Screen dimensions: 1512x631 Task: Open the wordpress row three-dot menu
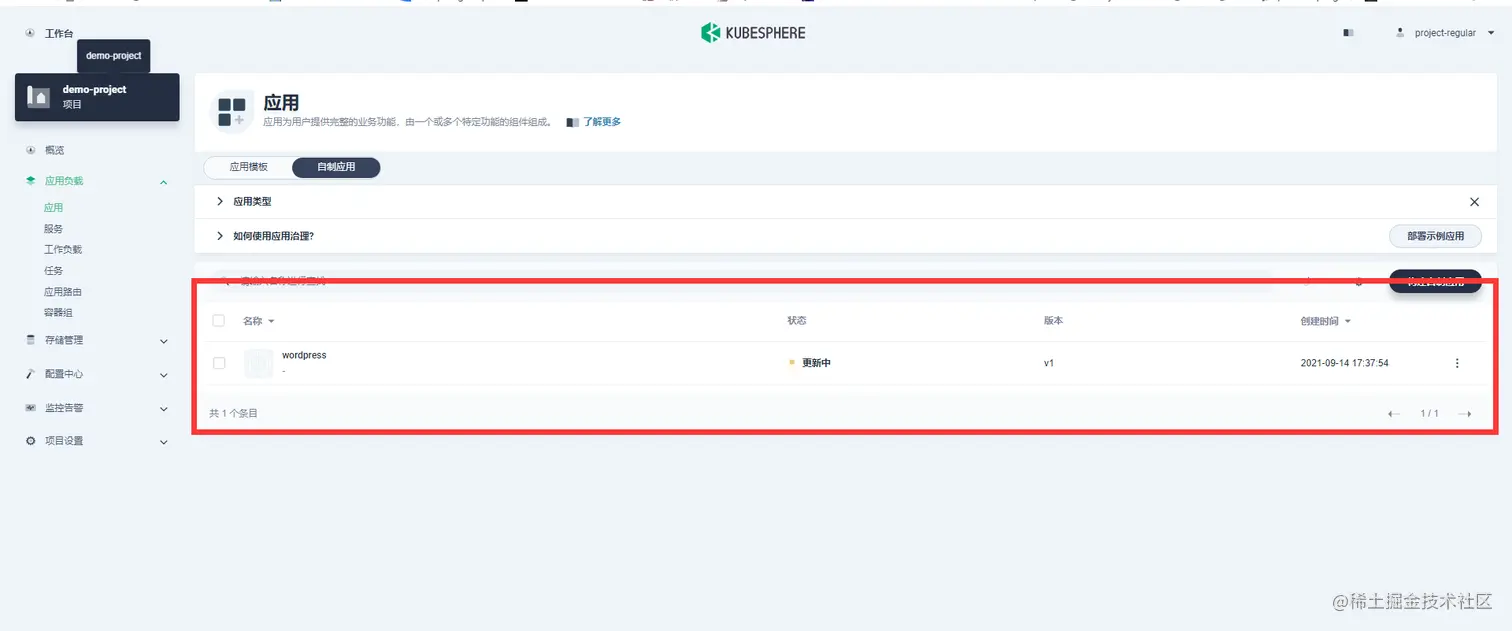1456,363
